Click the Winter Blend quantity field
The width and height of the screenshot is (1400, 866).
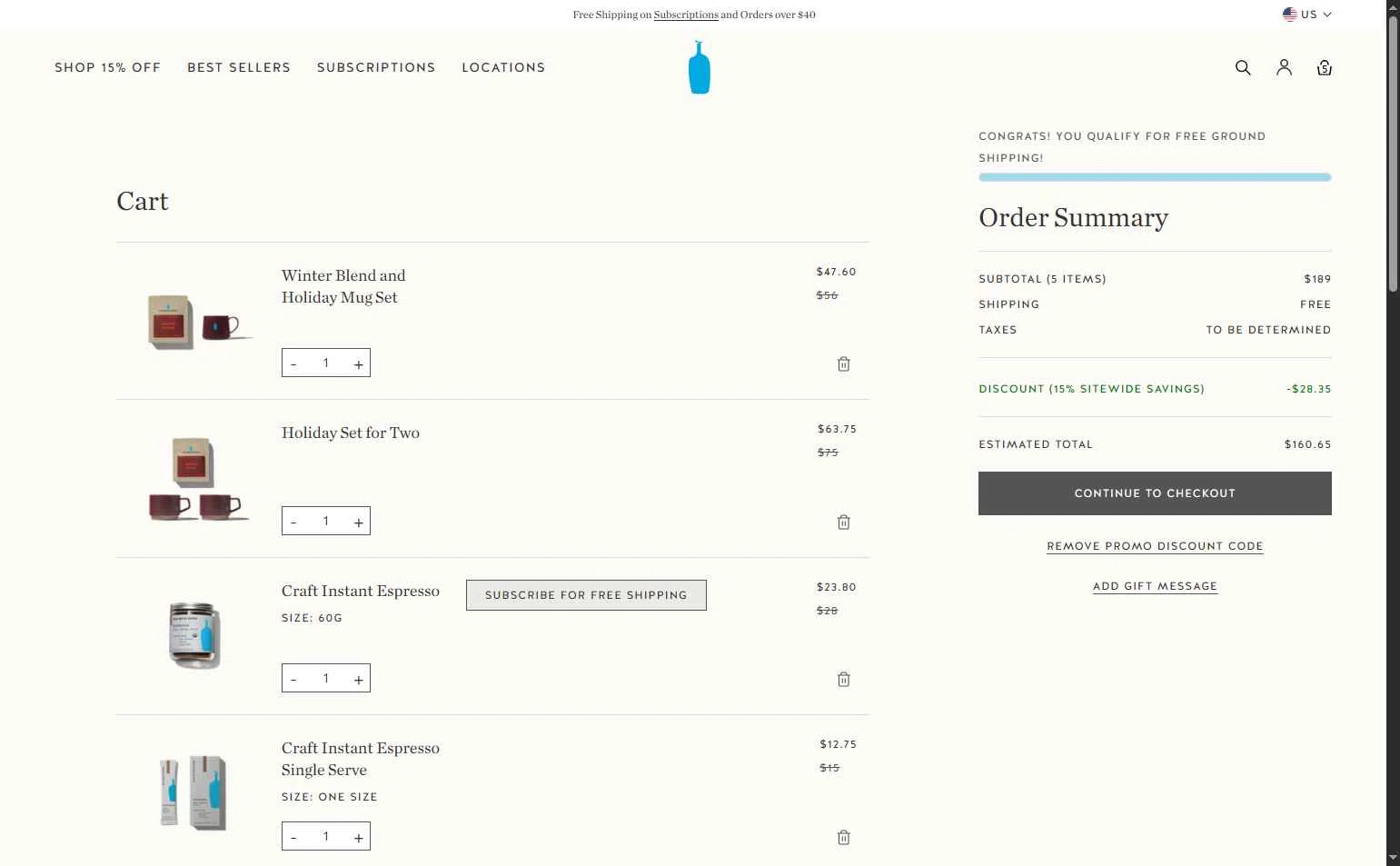(326, 363)
